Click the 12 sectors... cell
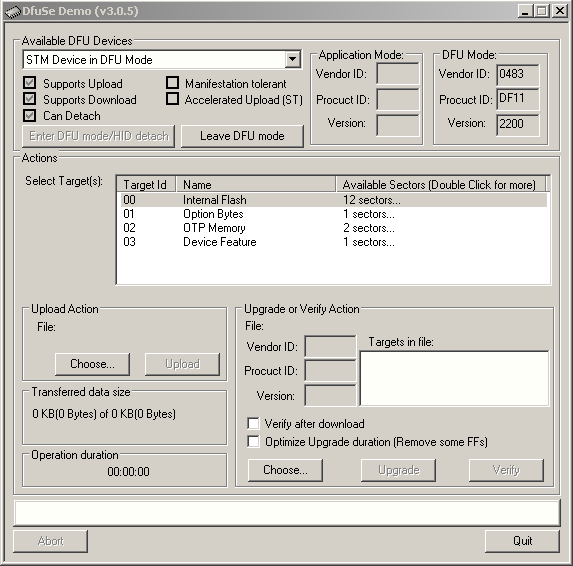This screenshot has width=573, height=566. click(372, 200)
